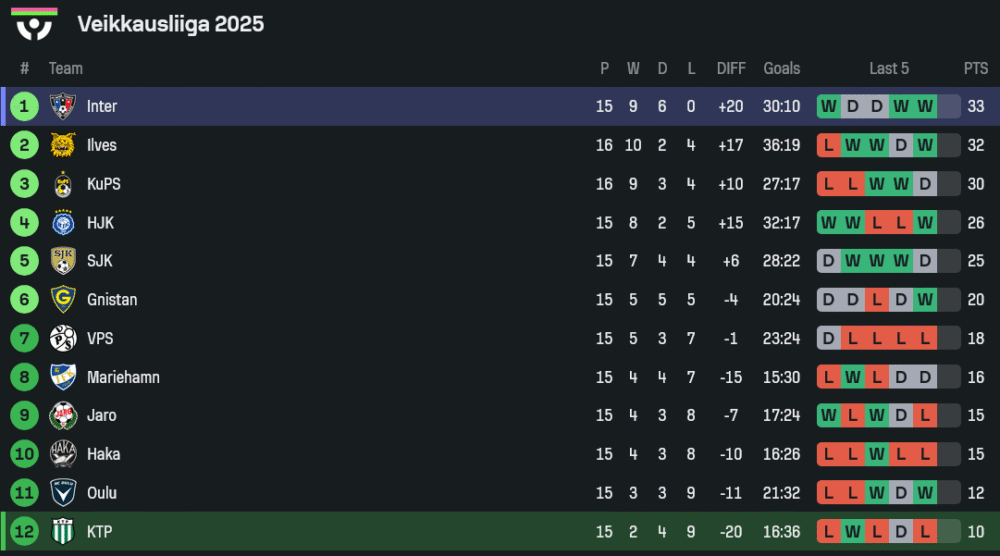This screenshot has width=1000, height=556.
Task: Click the Gnistan club crest
Action: tap(63, 300)
